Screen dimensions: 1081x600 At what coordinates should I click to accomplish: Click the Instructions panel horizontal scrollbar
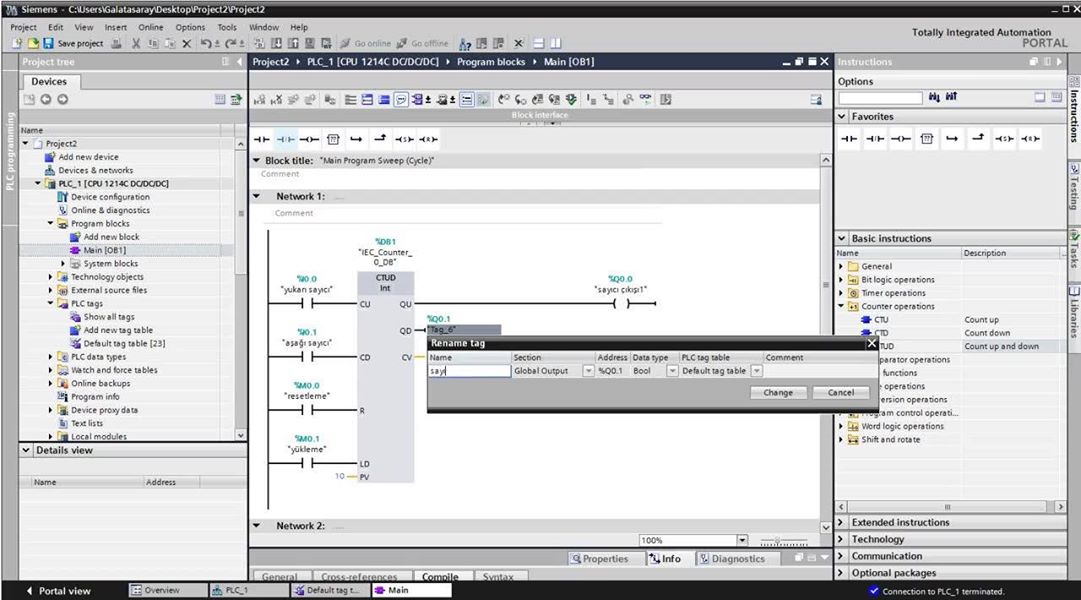click(x=950, y=507)
